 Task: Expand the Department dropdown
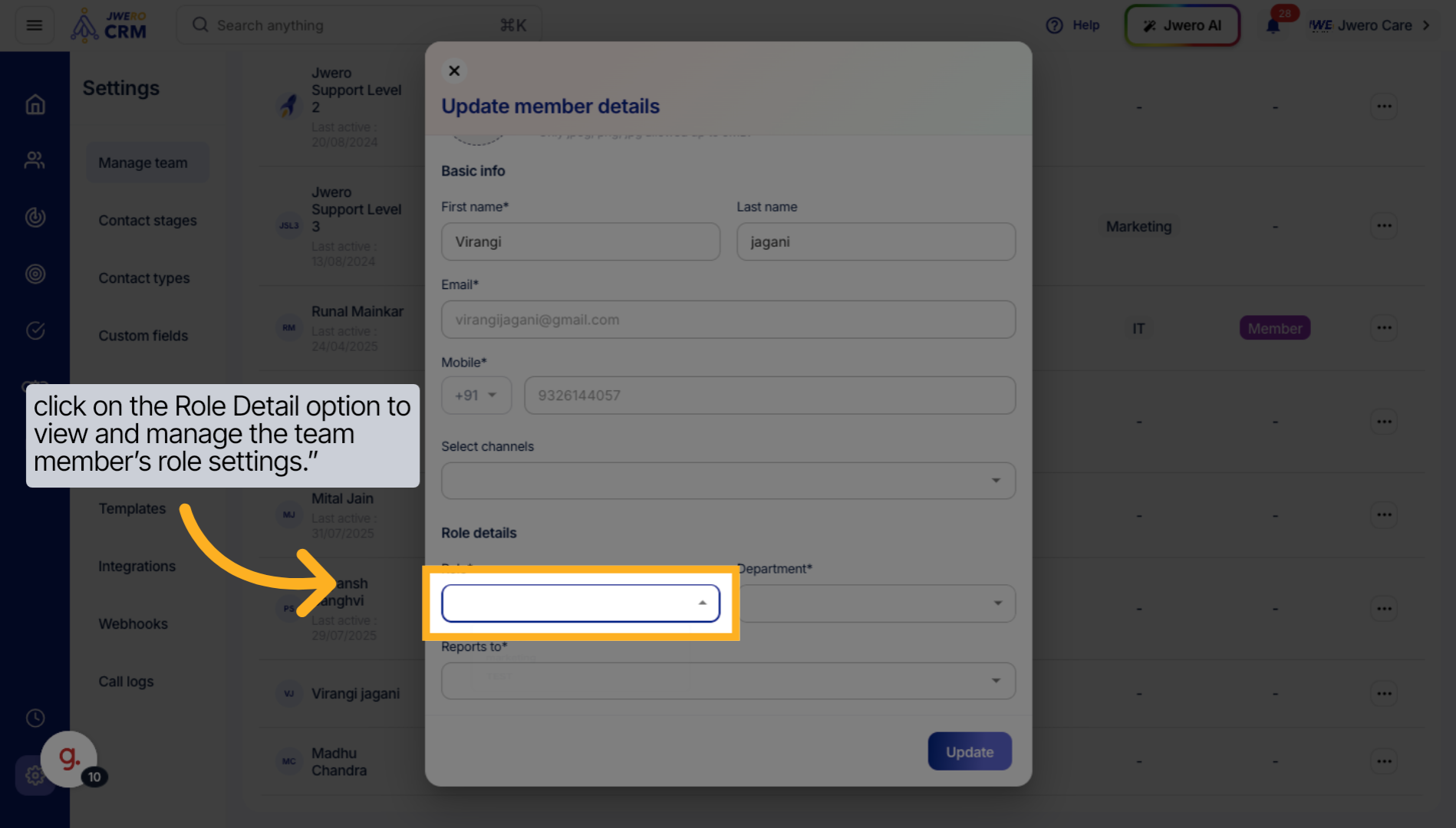click(x=876, y=603)
